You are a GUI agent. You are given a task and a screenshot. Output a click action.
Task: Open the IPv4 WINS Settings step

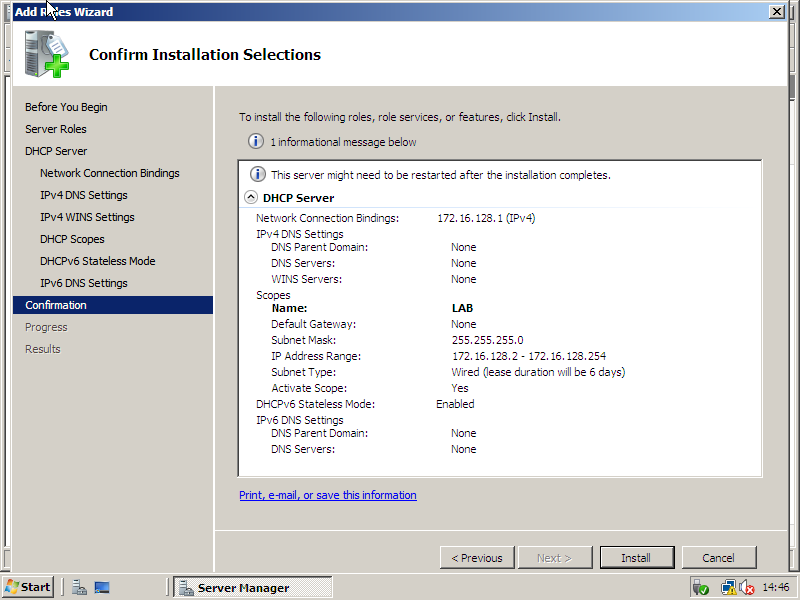click(87, 217)
